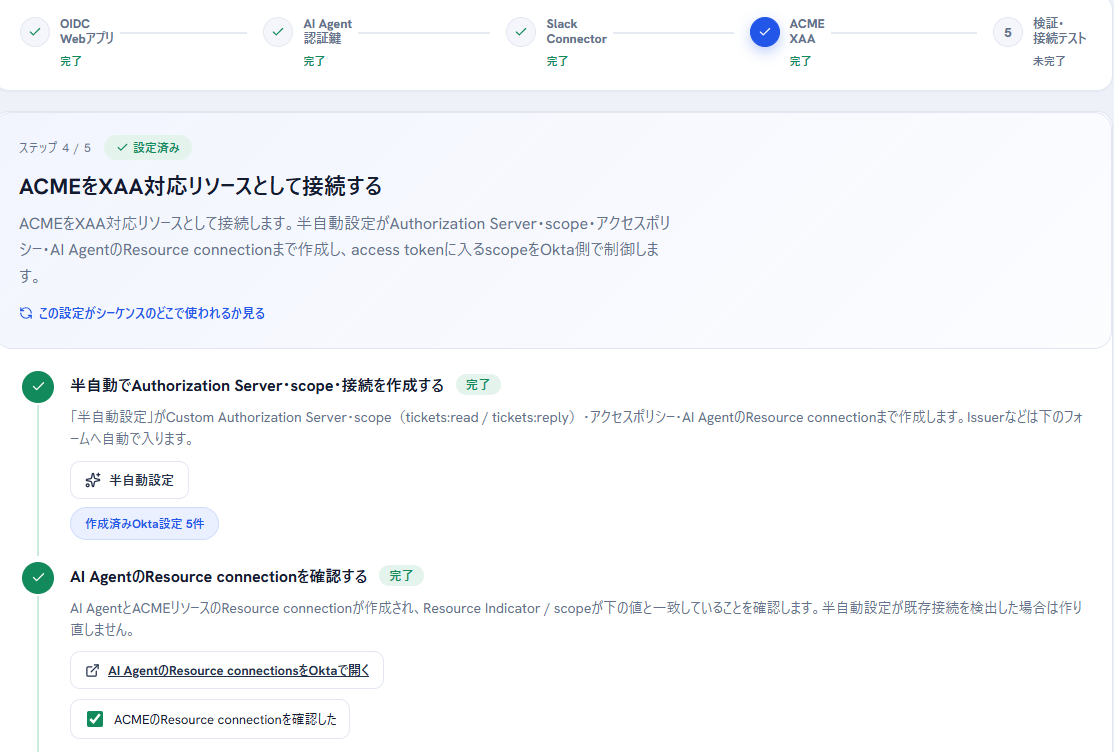Open 作成済みOkta設定 5件 pill
Image resolution: width=1114 pixels, height=752 pixels.
(x=144, y=524)
